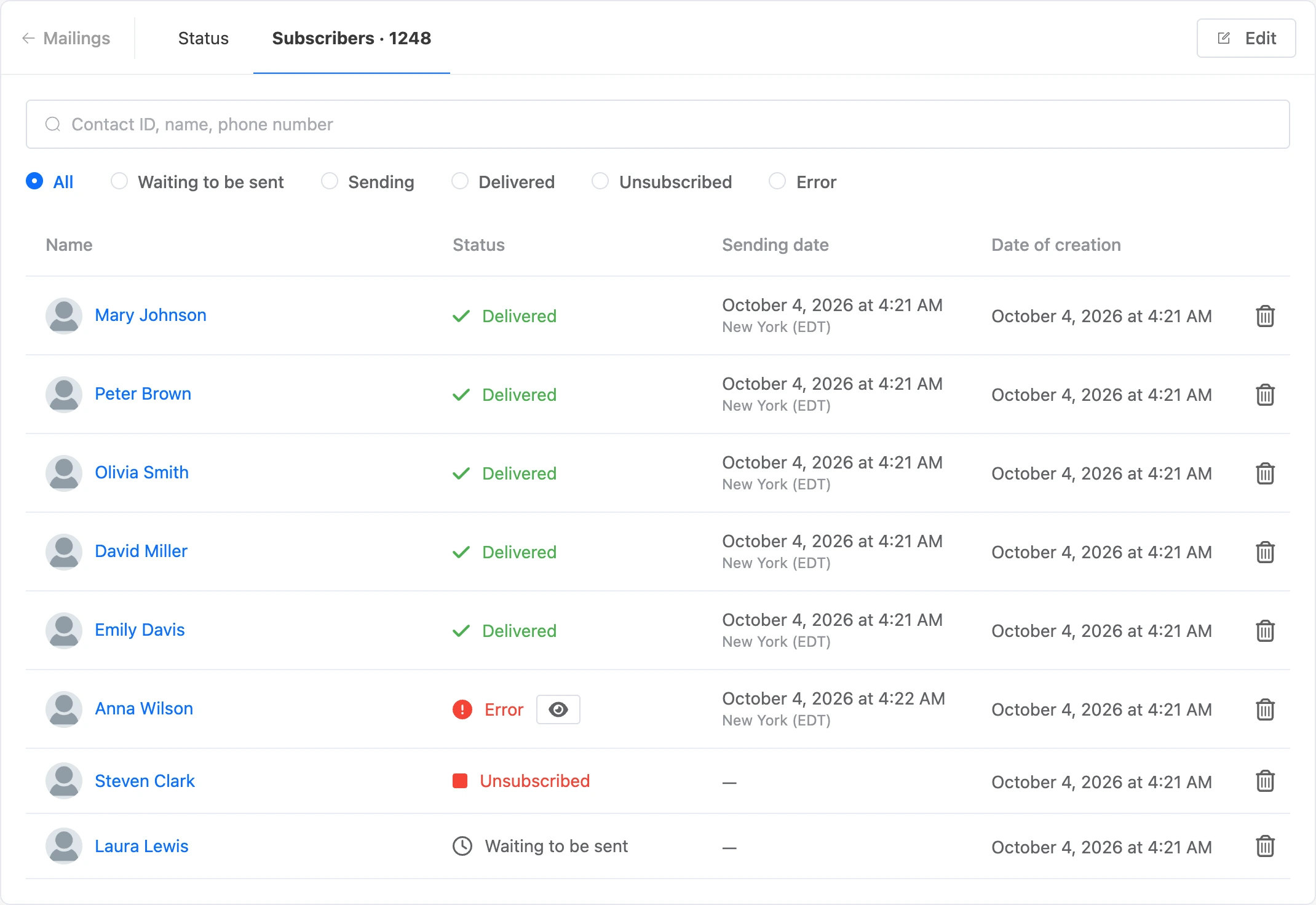Image resolution: width=1316 pixels, height=905 pixels.
Task: Click Delivered status in Peter Brown's row
Action: (520, 395)
